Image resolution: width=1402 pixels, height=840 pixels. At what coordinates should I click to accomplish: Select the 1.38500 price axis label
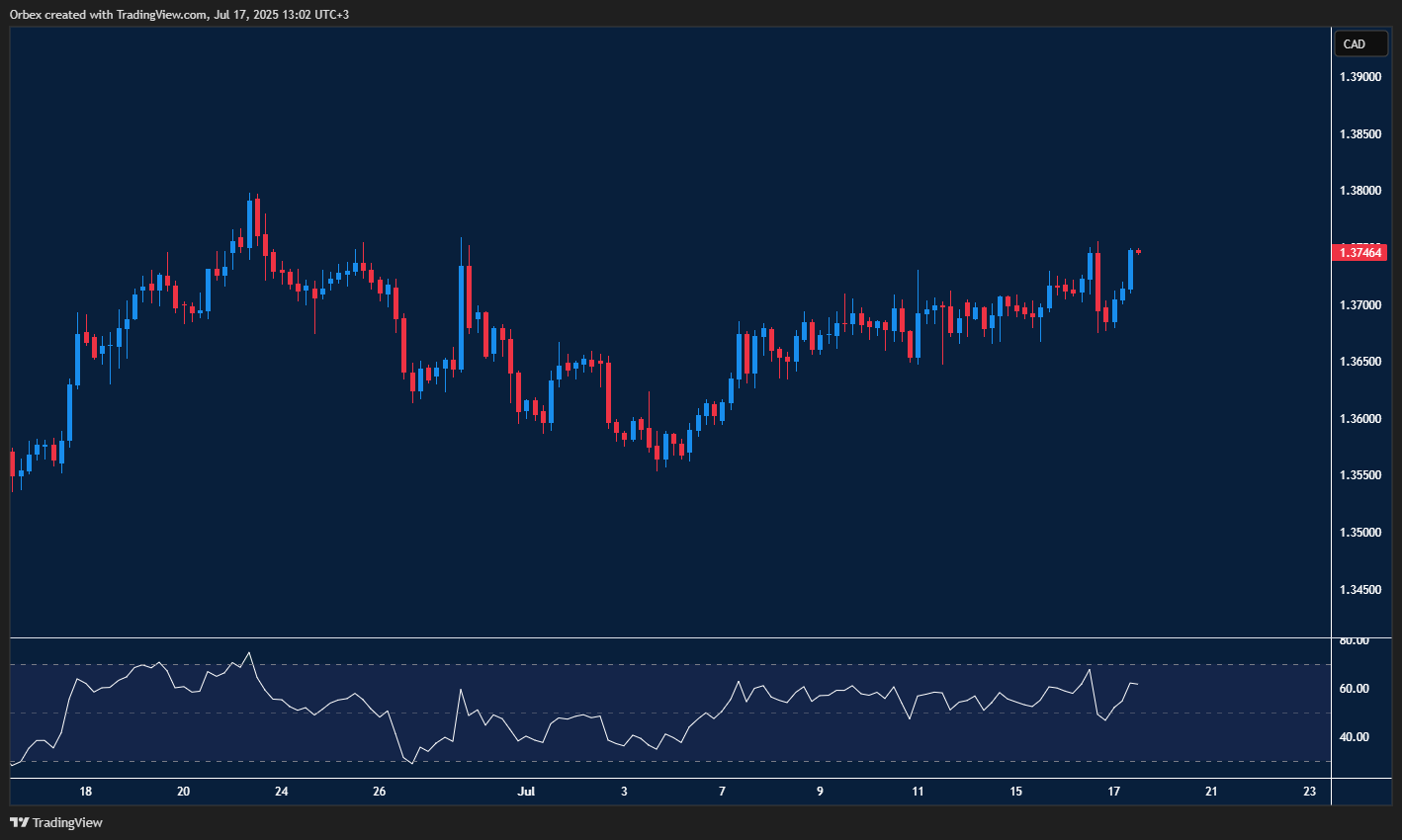click(x=1359, y=133)
